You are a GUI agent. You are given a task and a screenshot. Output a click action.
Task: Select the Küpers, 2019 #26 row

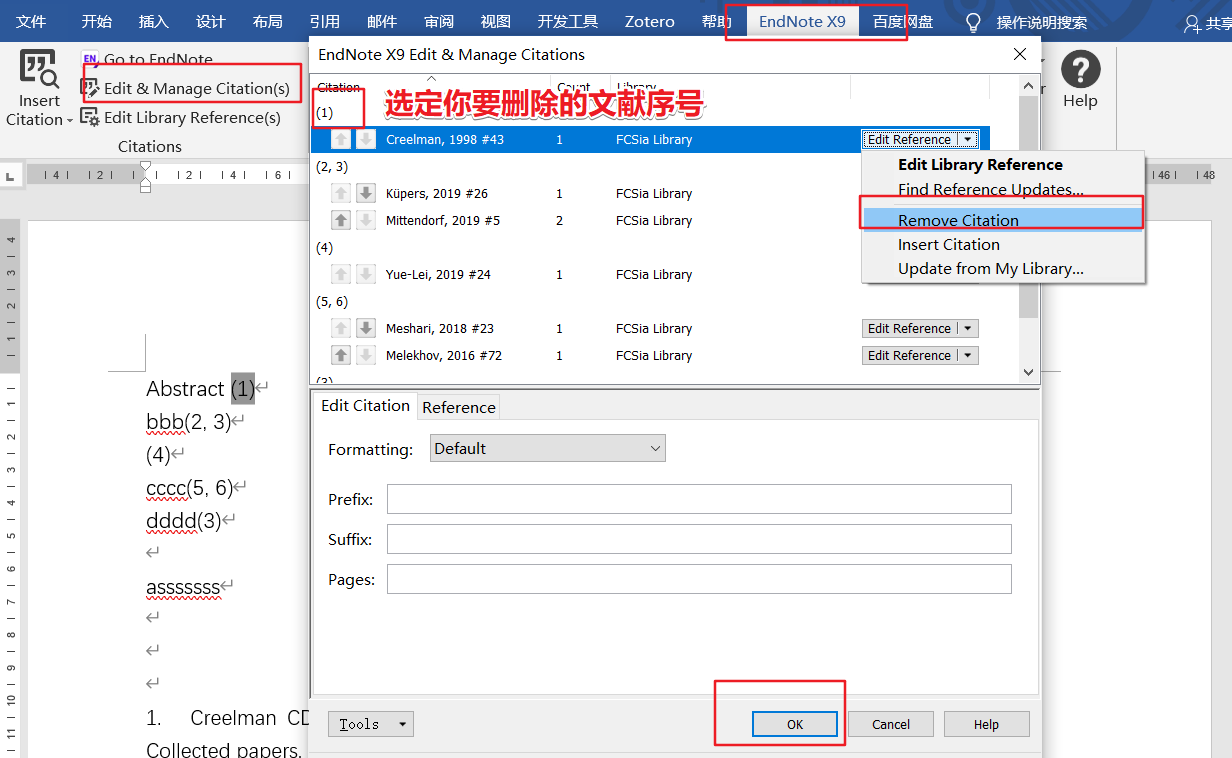(649, 193)
